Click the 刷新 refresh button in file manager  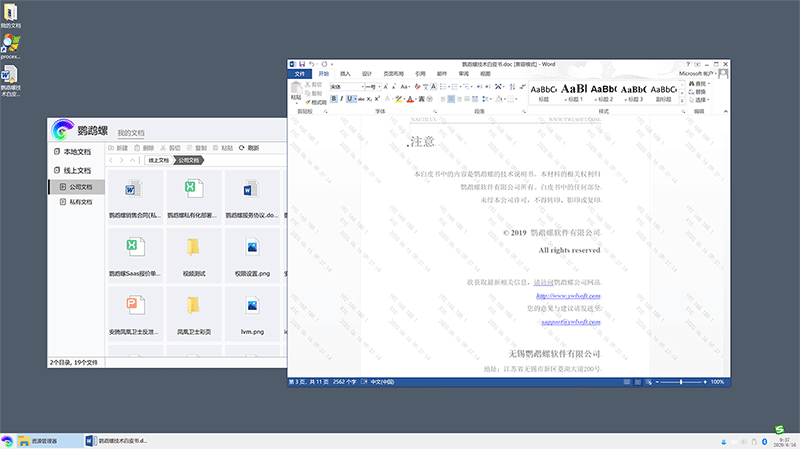coord(249,148)
